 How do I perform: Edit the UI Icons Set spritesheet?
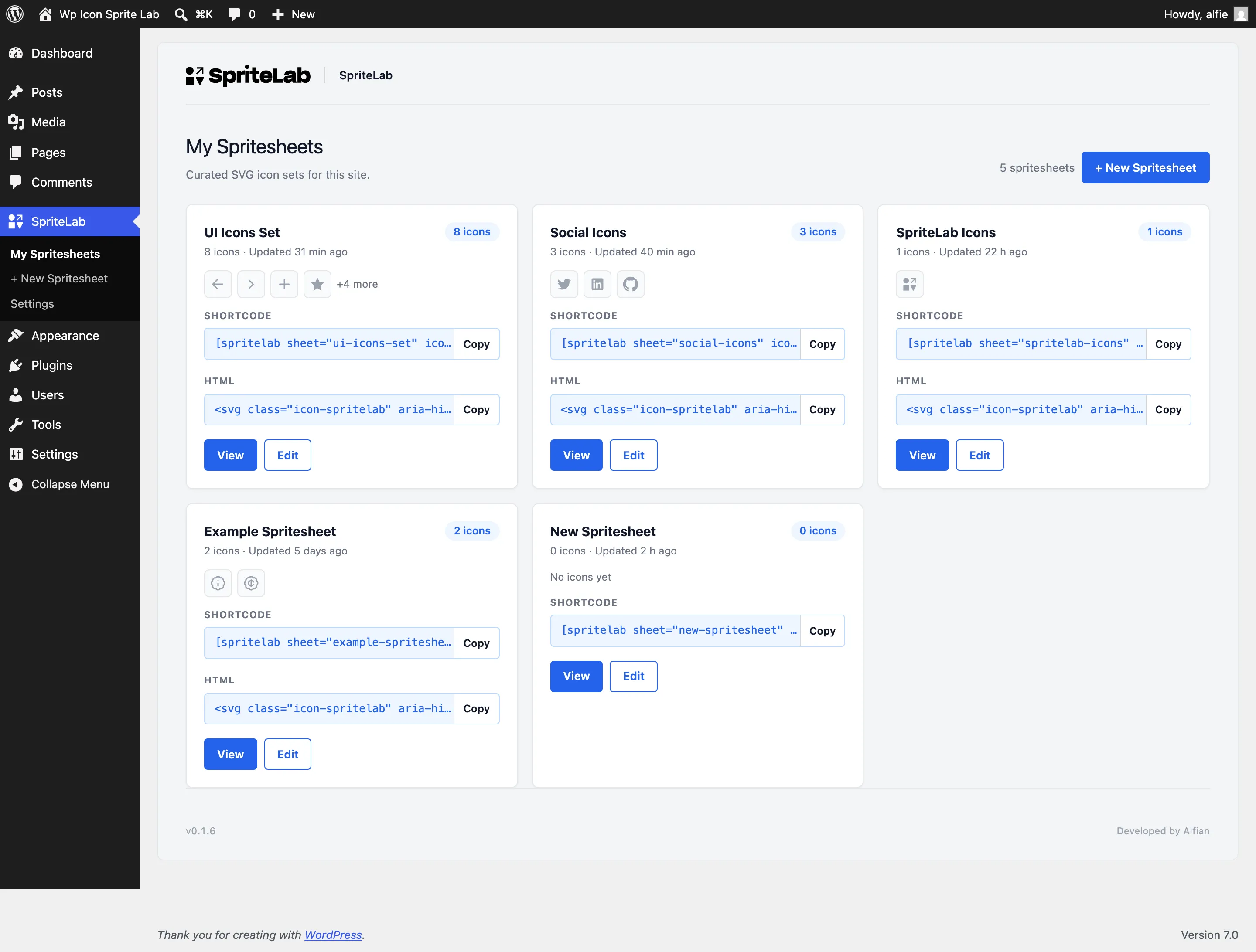click(x=288, y=455)
